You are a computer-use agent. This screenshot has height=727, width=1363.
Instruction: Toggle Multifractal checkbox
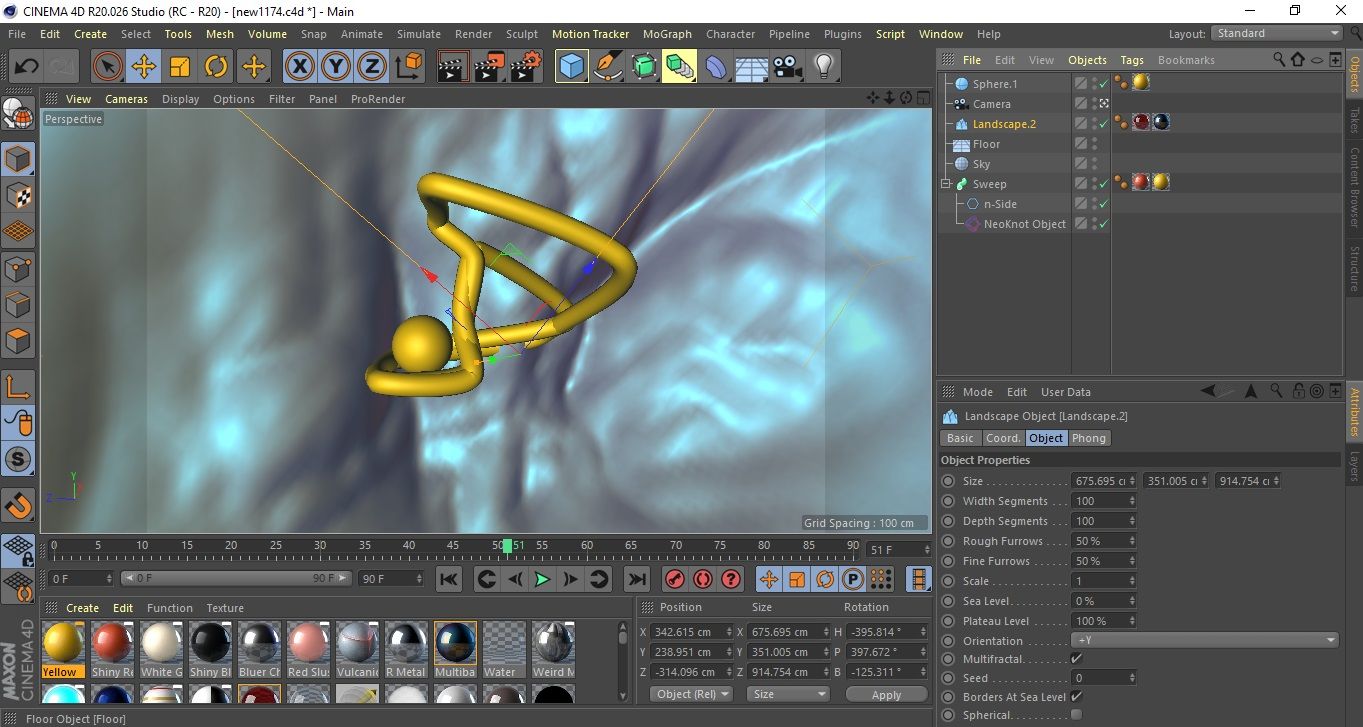pyautogui.click(x=1076, y=659)
